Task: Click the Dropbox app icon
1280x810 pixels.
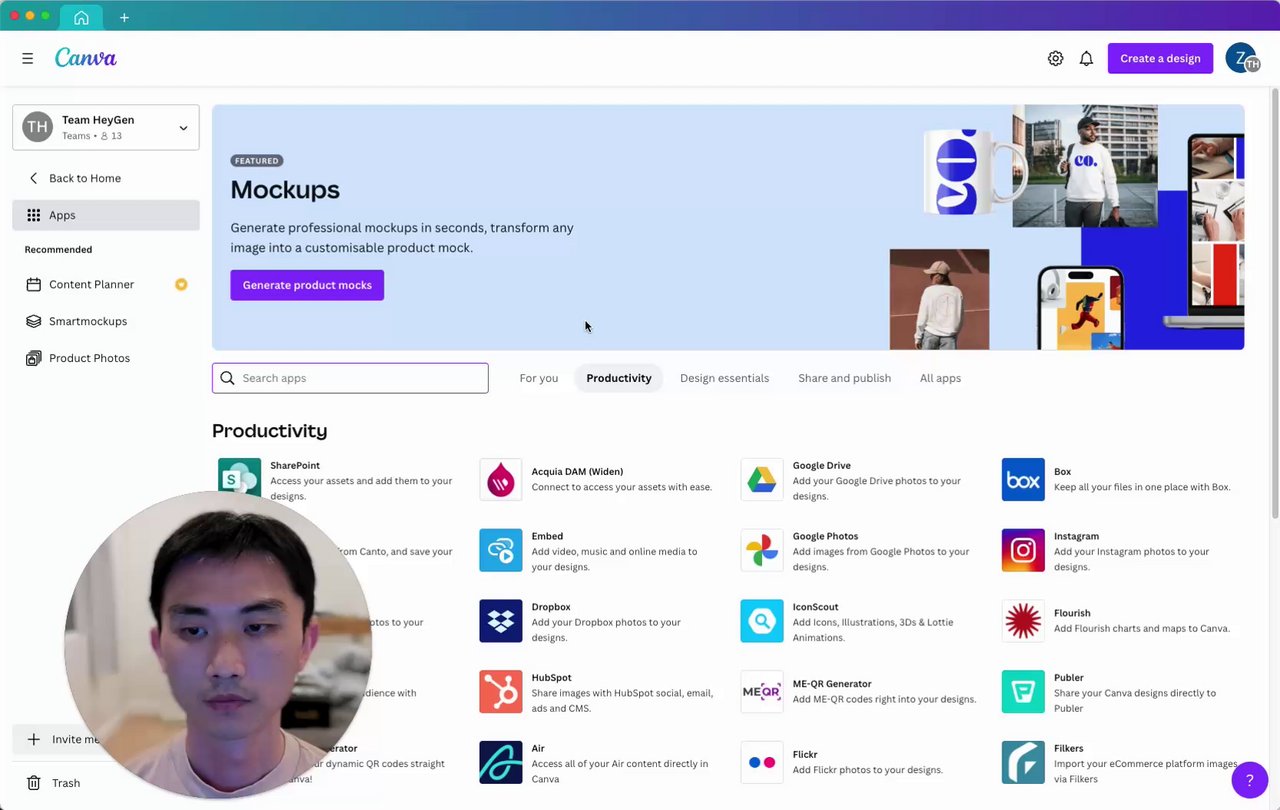Action: (500, 621)
